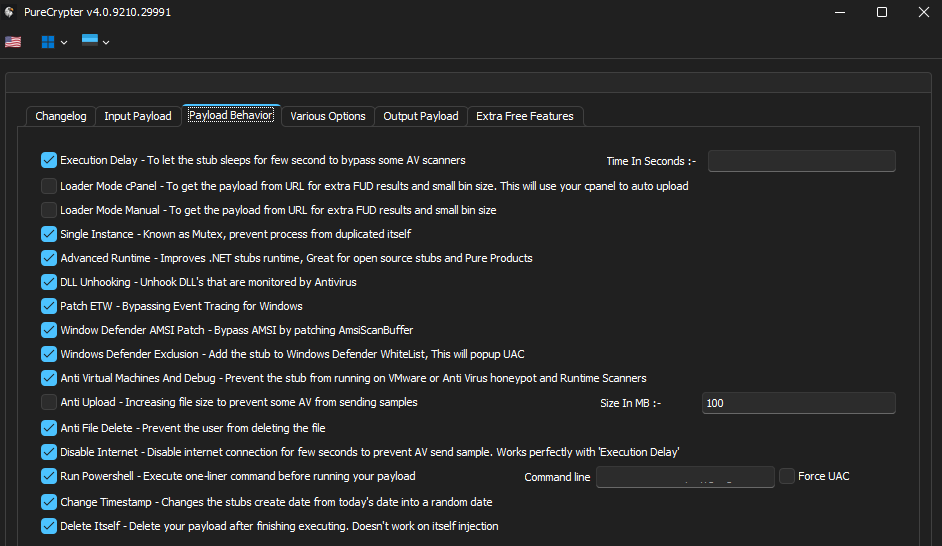Focus the Time In Seconds input field
Viewport: 942px width, 546px height.
[801, 161]
